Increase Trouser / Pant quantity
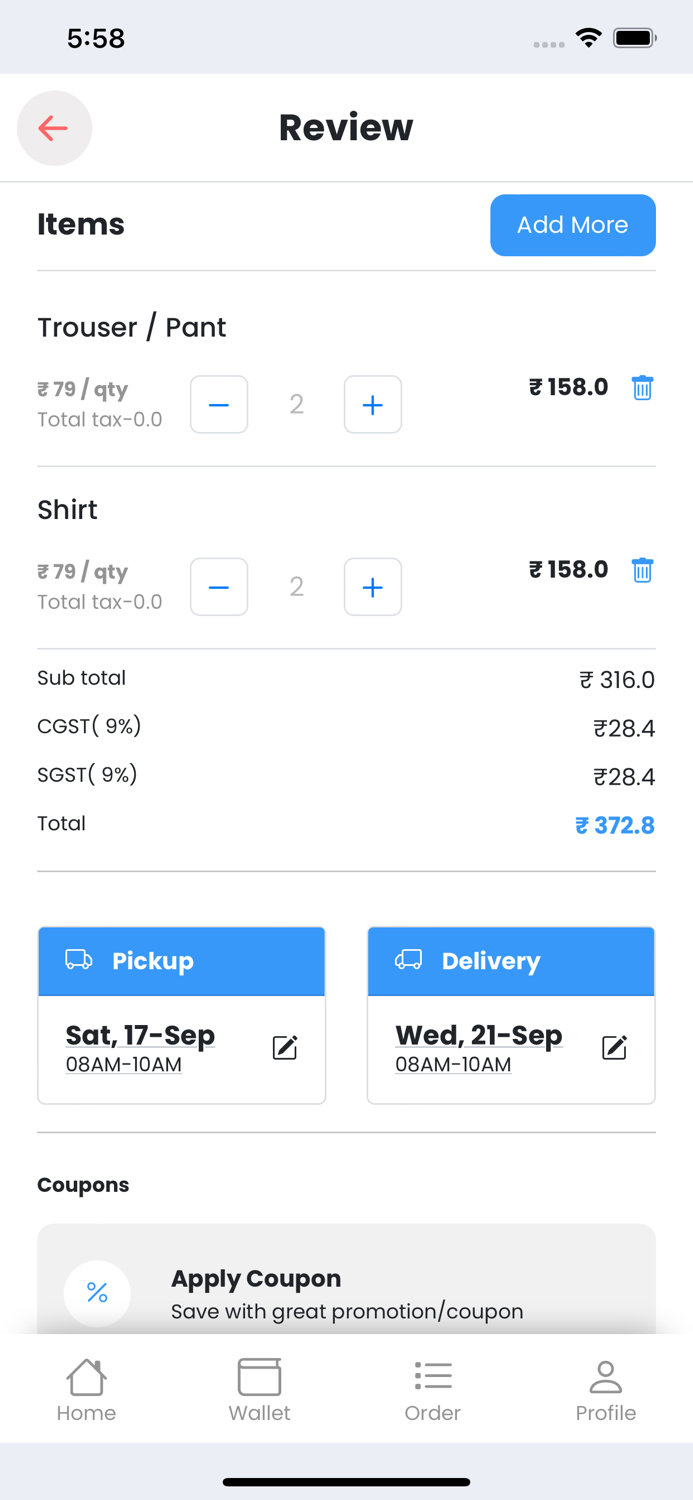This screenshot has width=693, height=1500. pyautogui.click(x=372, y=405)
